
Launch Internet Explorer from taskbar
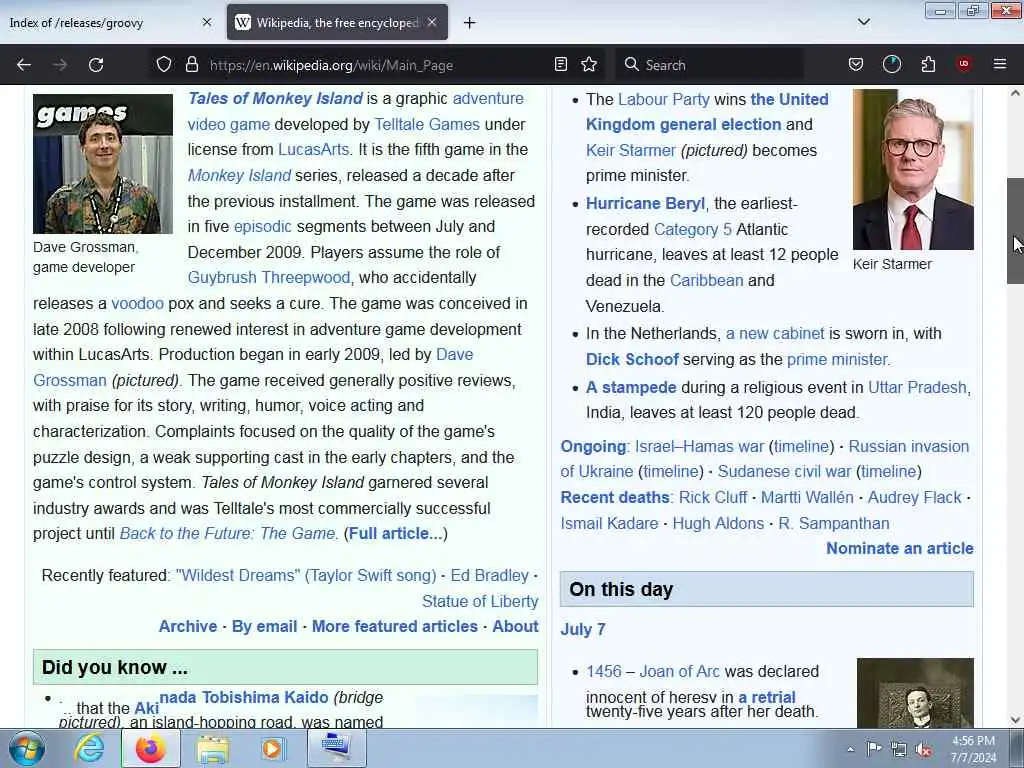tap(89, 748)
